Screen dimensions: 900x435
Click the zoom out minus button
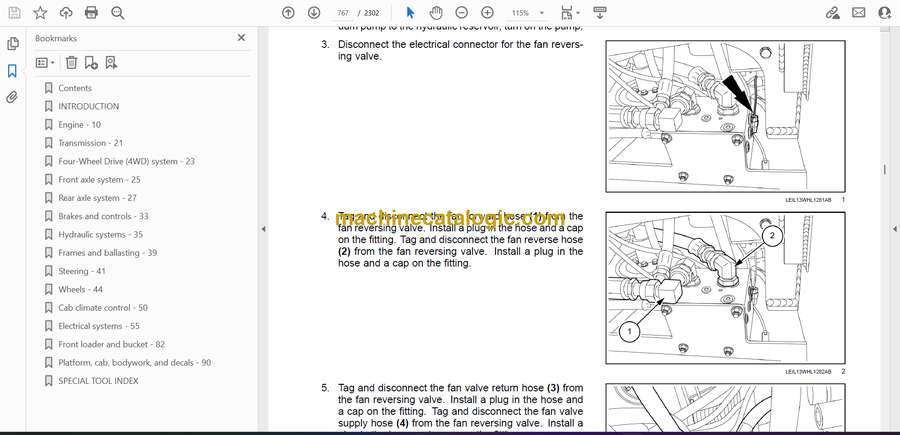pyautogui.click(x=461, y=13)
